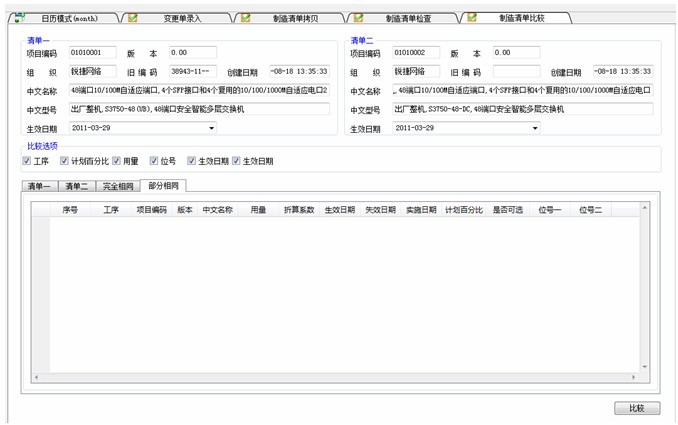Click the checkmark icon on 变更单录入 tab

point(133,17)
